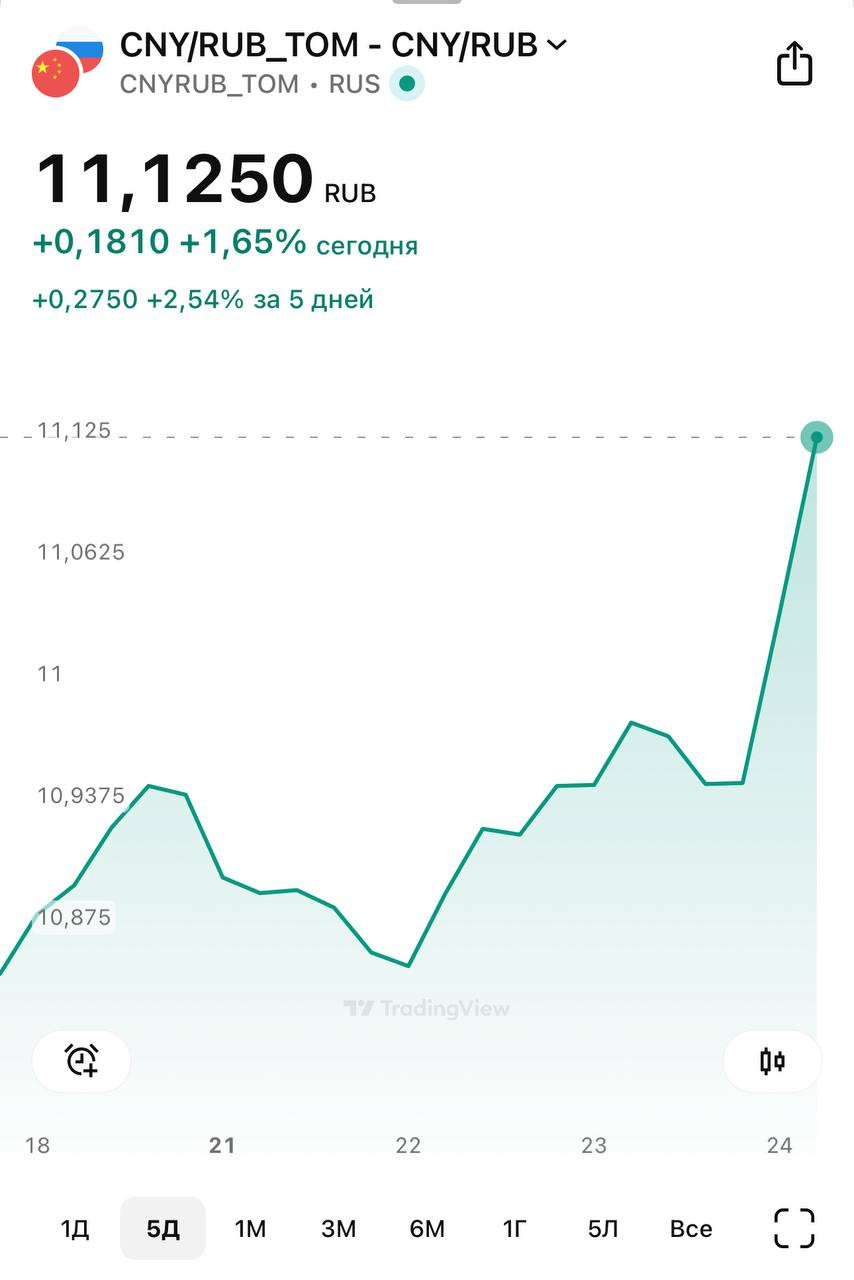The height and width of the screenshot is (1280, 854).
Task: Tap the 11,1250 RUB price
Action: coord(205,182)
